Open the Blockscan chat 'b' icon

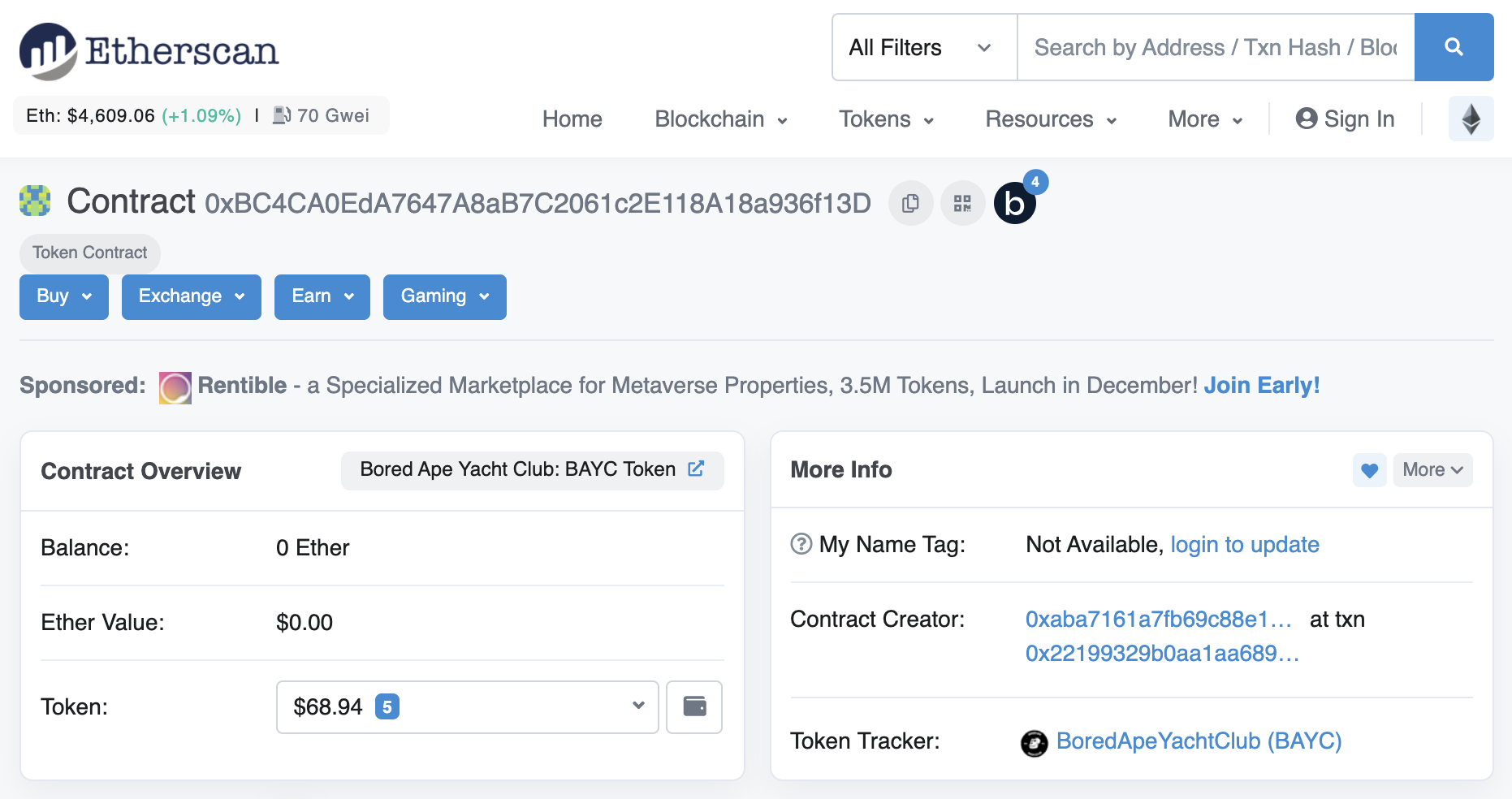(1015, 203)
